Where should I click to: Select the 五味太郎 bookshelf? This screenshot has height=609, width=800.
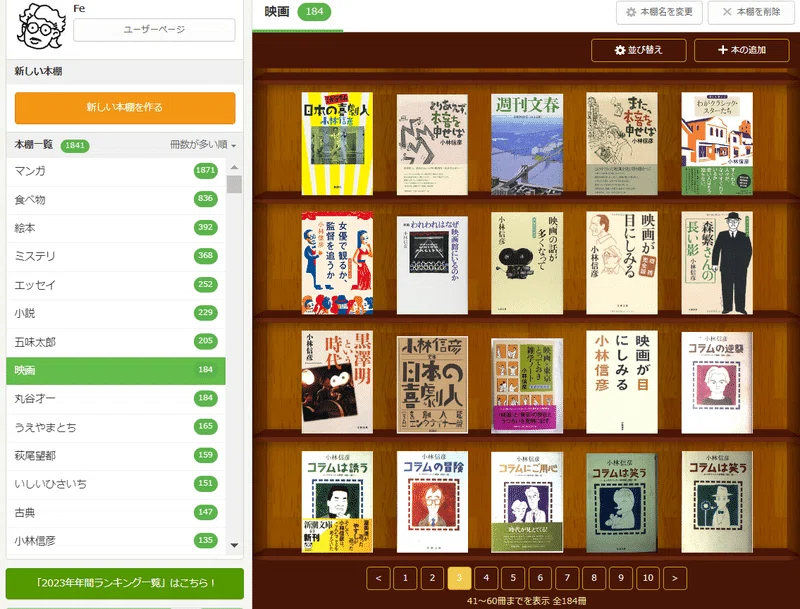116,342
